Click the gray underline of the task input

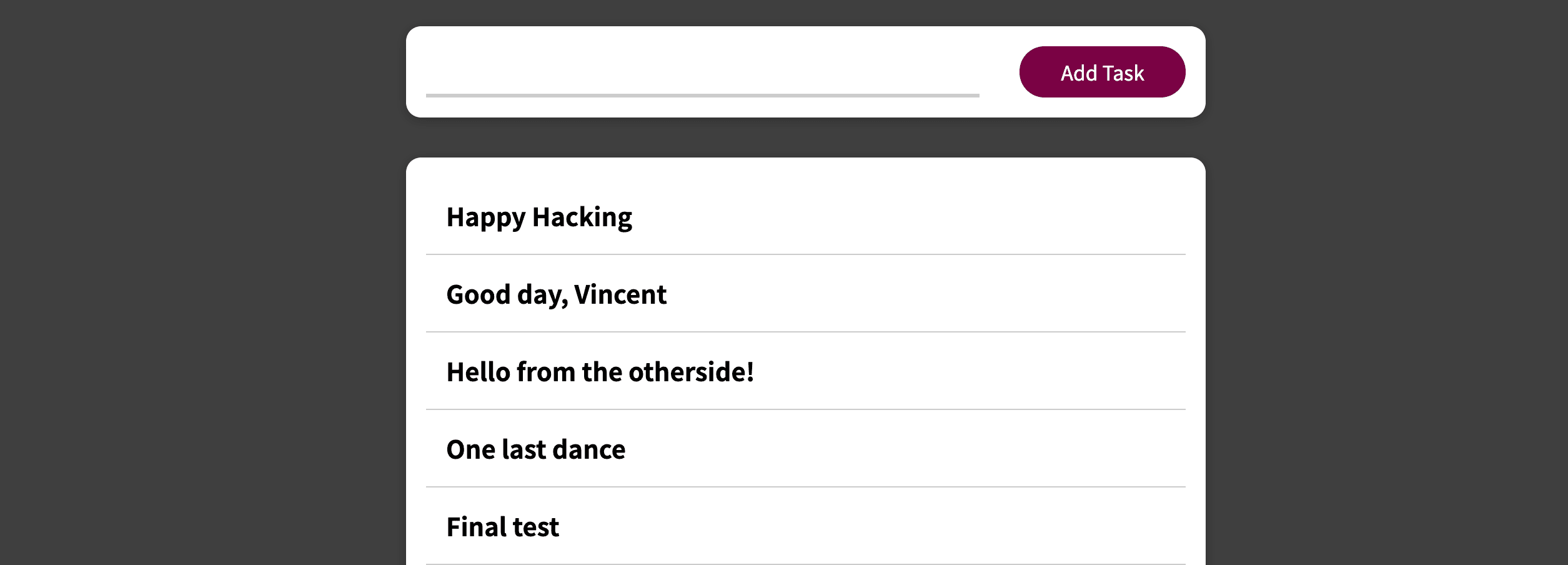(x=702, y=96)
